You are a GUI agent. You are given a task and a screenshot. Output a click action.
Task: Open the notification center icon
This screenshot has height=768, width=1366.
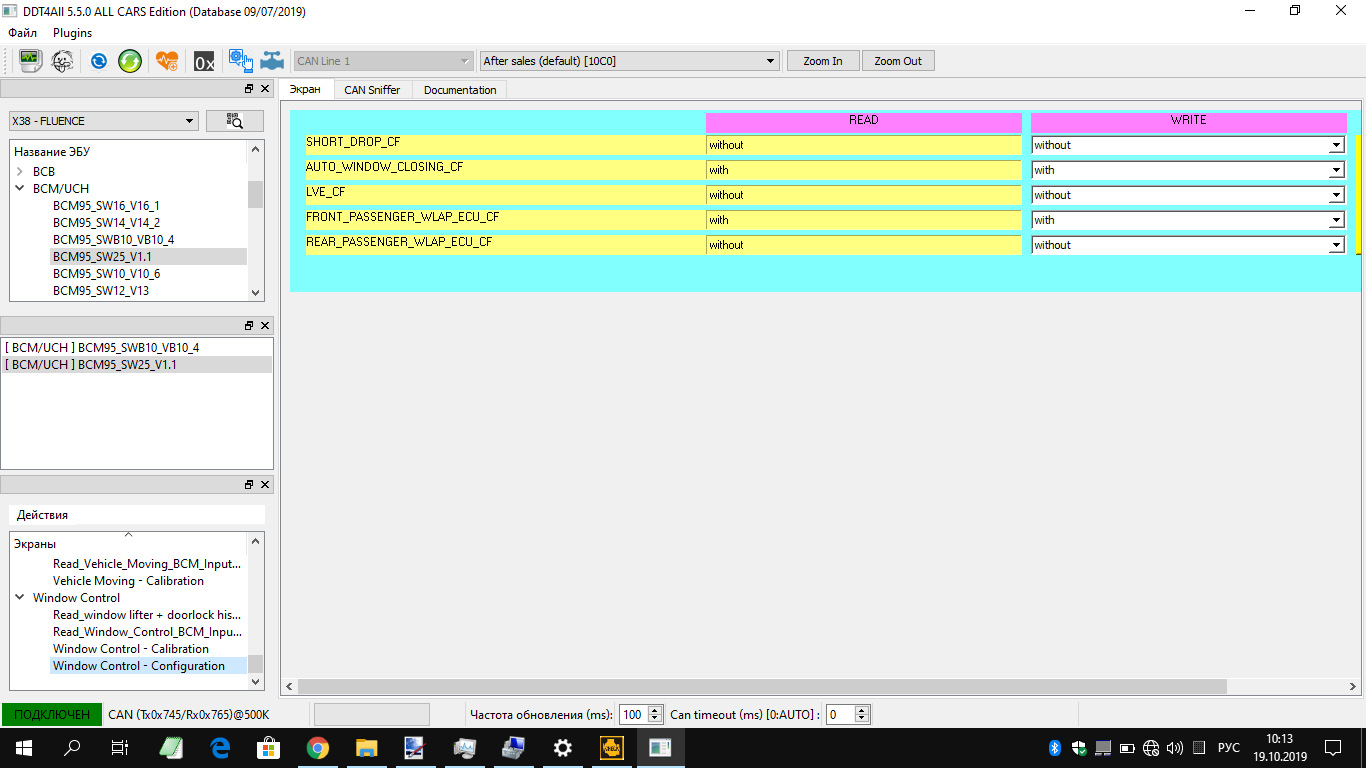tap(1333, 747)
